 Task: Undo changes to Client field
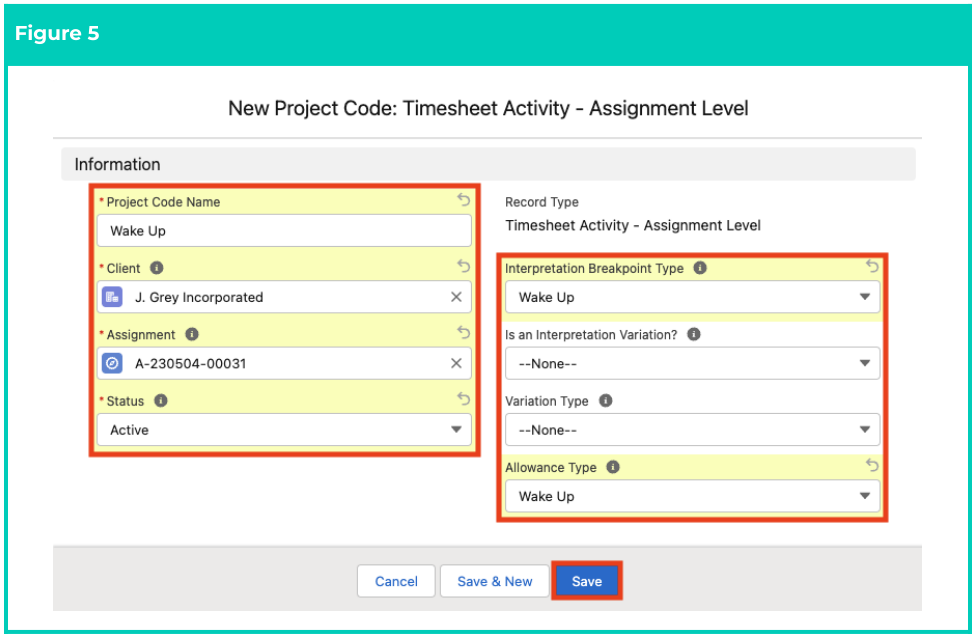coord(463,266)
